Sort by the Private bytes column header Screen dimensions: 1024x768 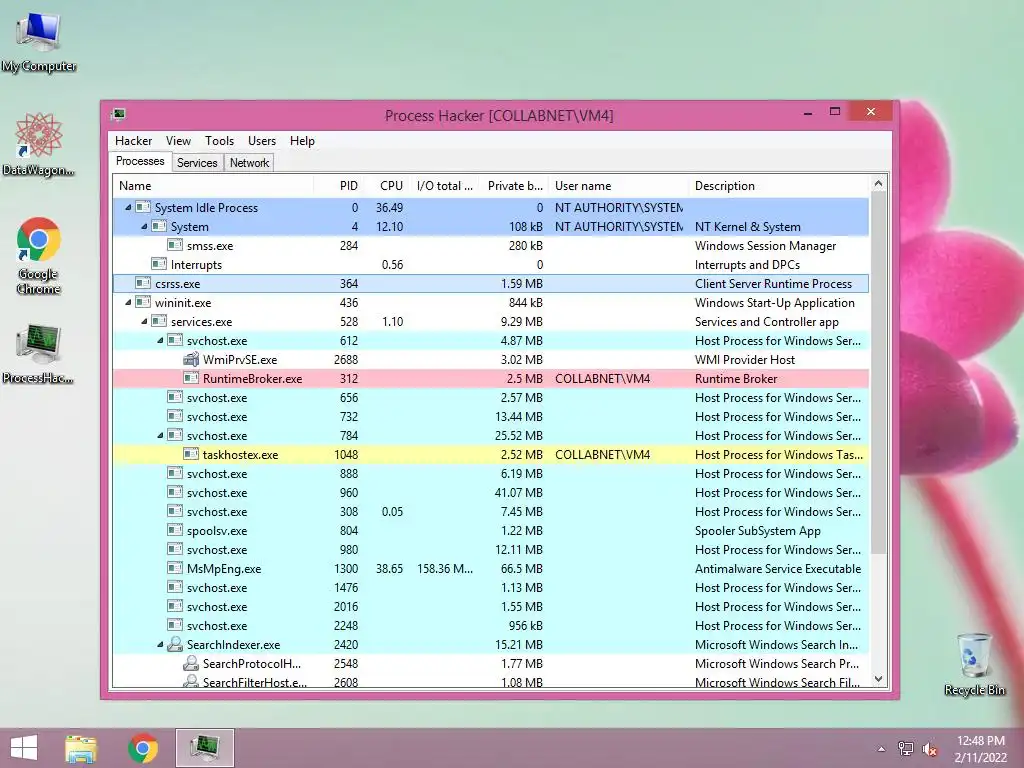click(x=513, y=185)
